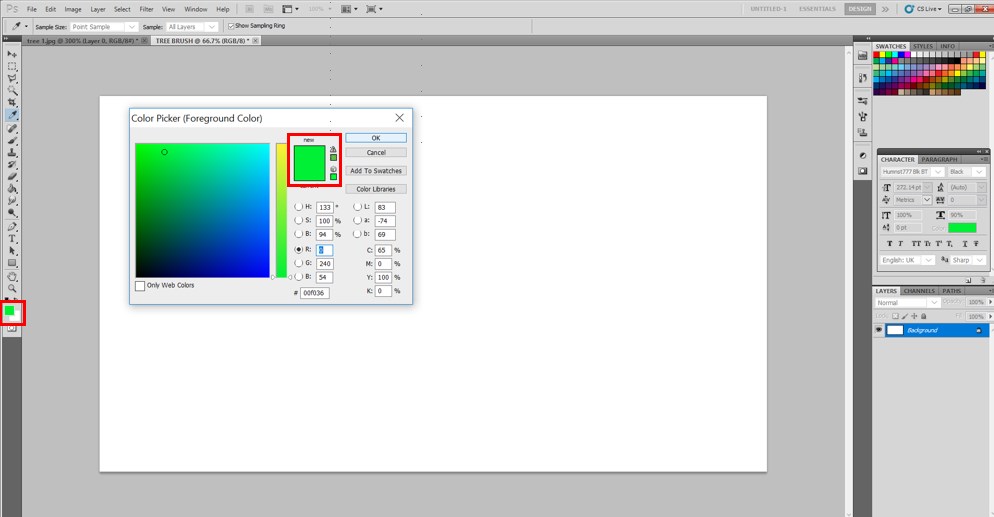Image resolution: width=994 pixels, height=517 pixels.
Task: Toggle Quick Mask mode icon
Action: pyautogui.click(x=12, y=329)
